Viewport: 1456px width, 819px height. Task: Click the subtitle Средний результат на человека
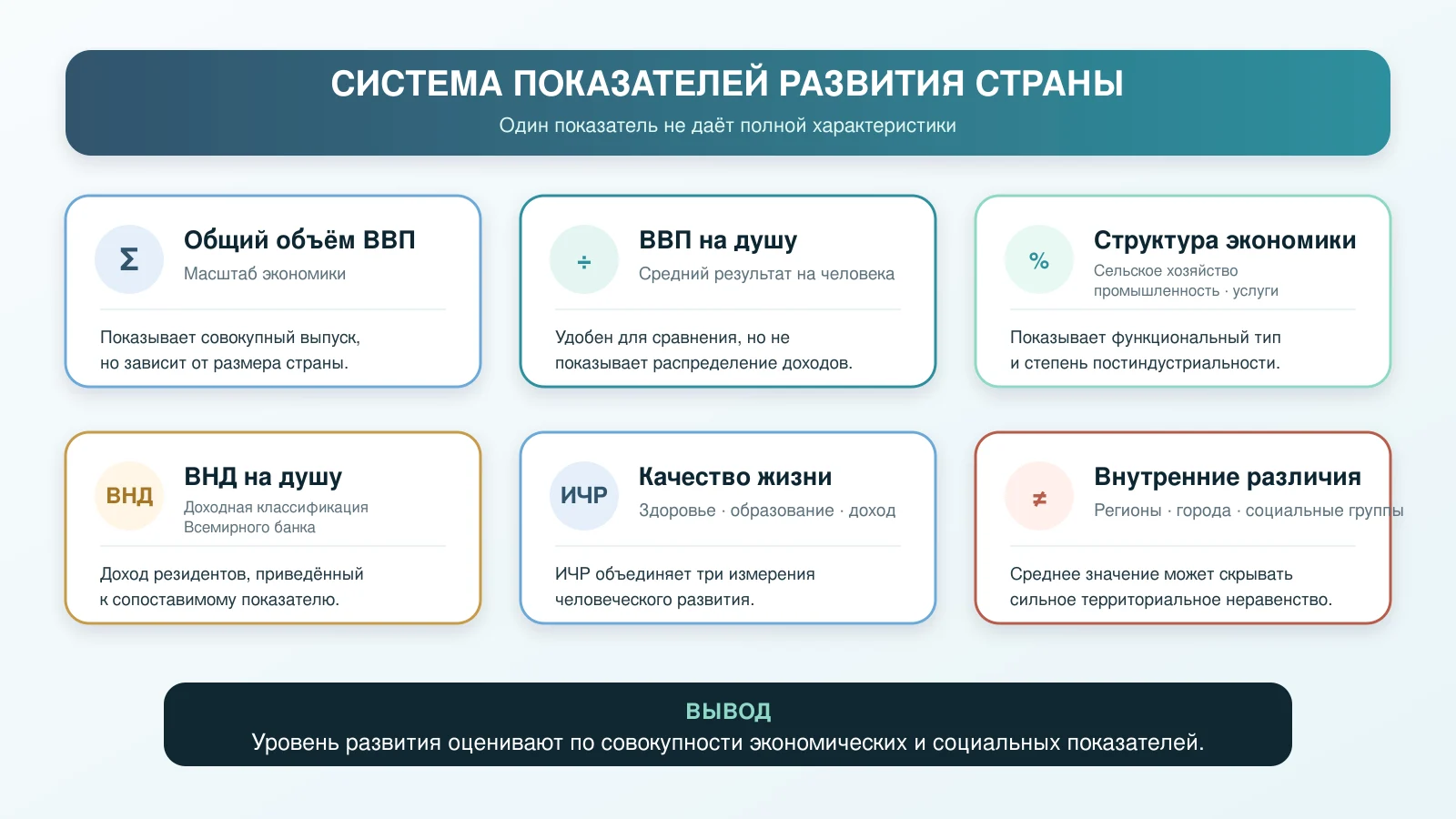tap(766, 274)
